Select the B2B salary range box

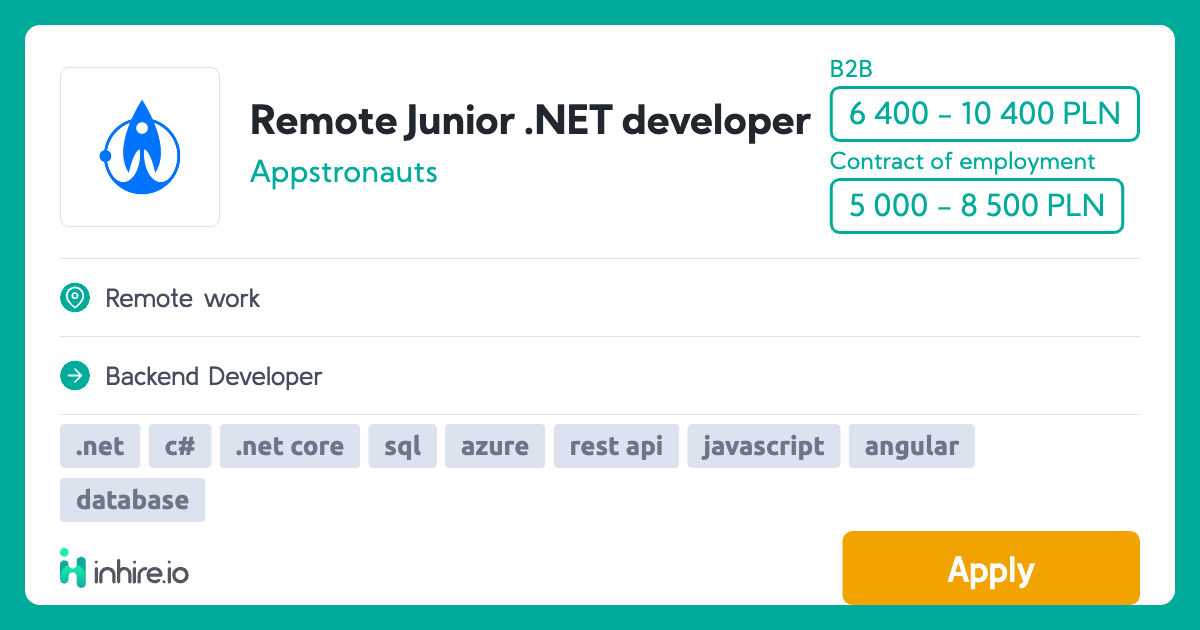coord(984,114)
